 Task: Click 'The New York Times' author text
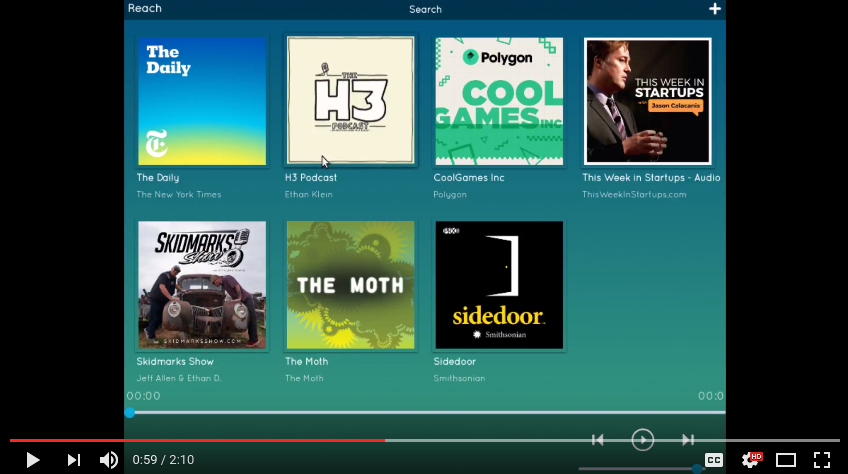click(x=178, y=194)
